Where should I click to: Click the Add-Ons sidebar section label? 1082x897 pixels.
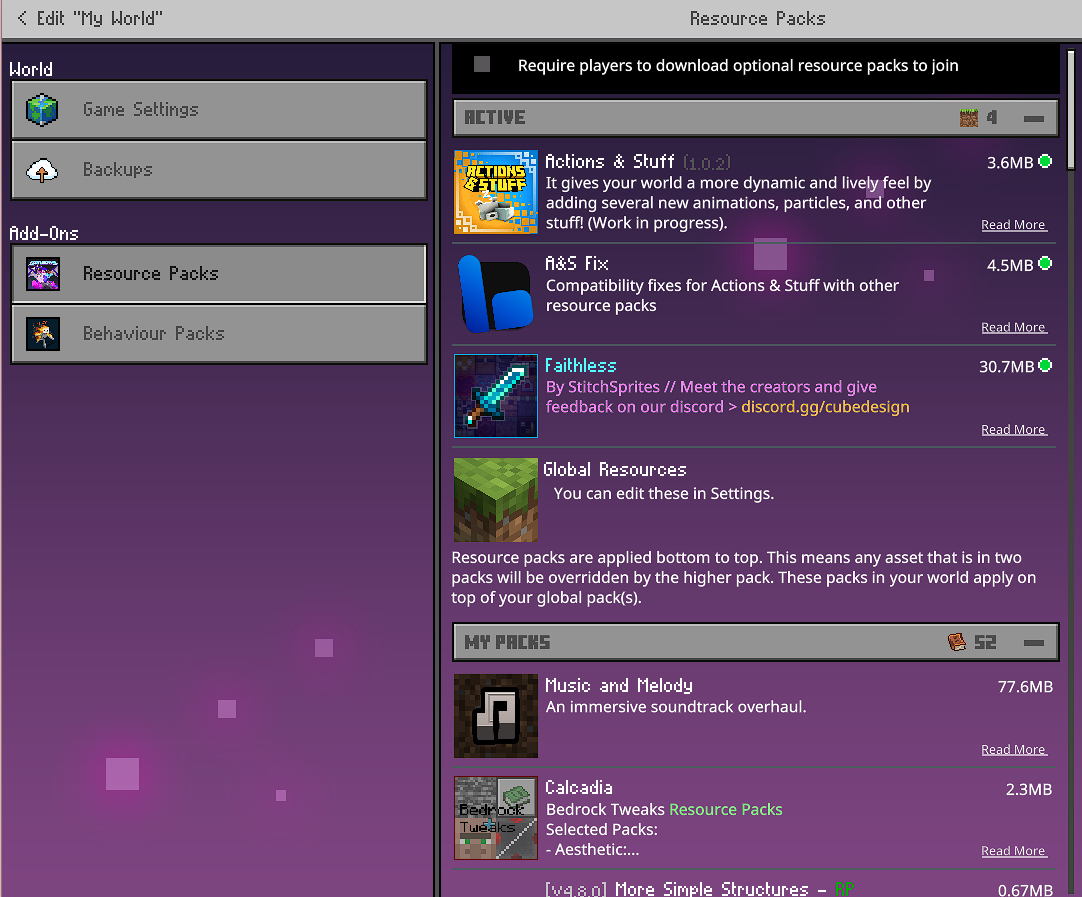click(x=44, y=233)
